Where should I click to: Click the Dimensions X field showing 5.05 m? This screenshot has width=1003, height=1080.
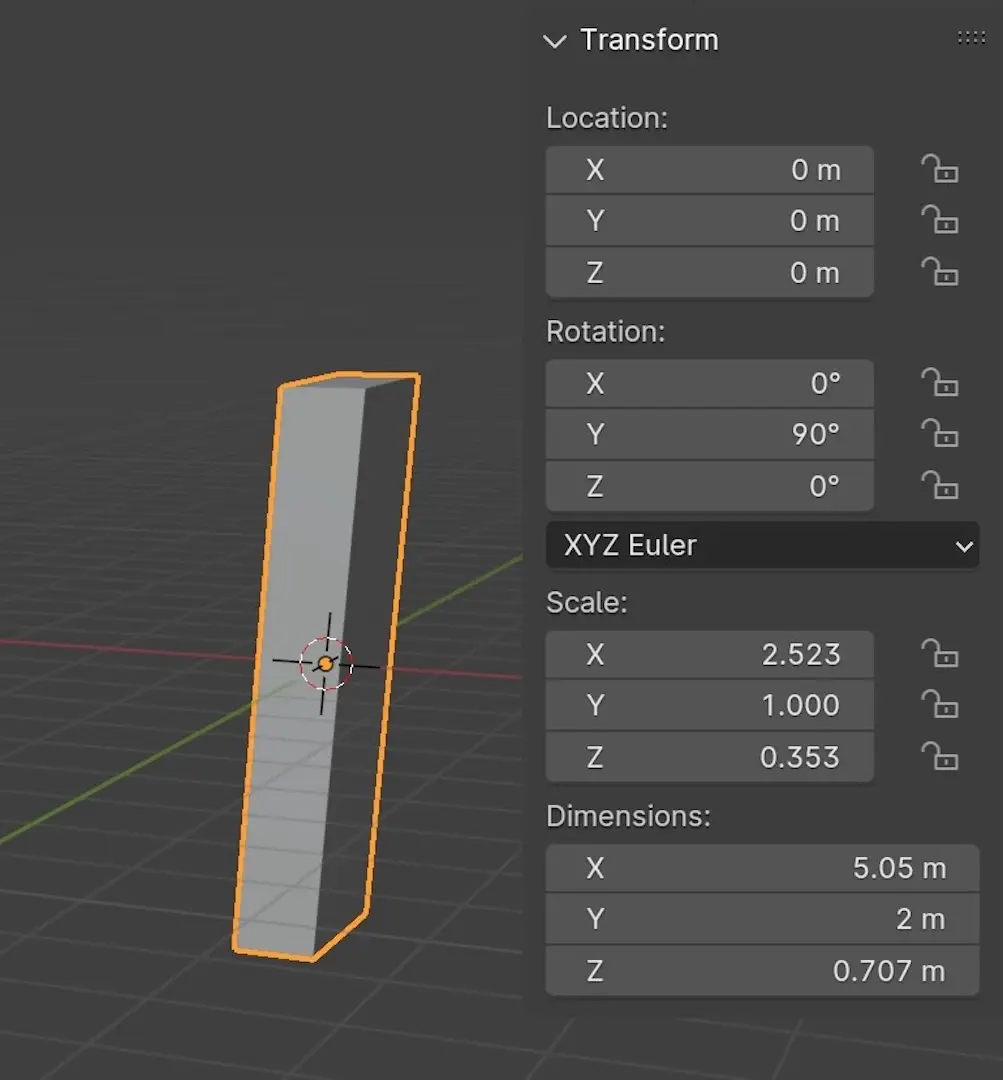(761, 868)
